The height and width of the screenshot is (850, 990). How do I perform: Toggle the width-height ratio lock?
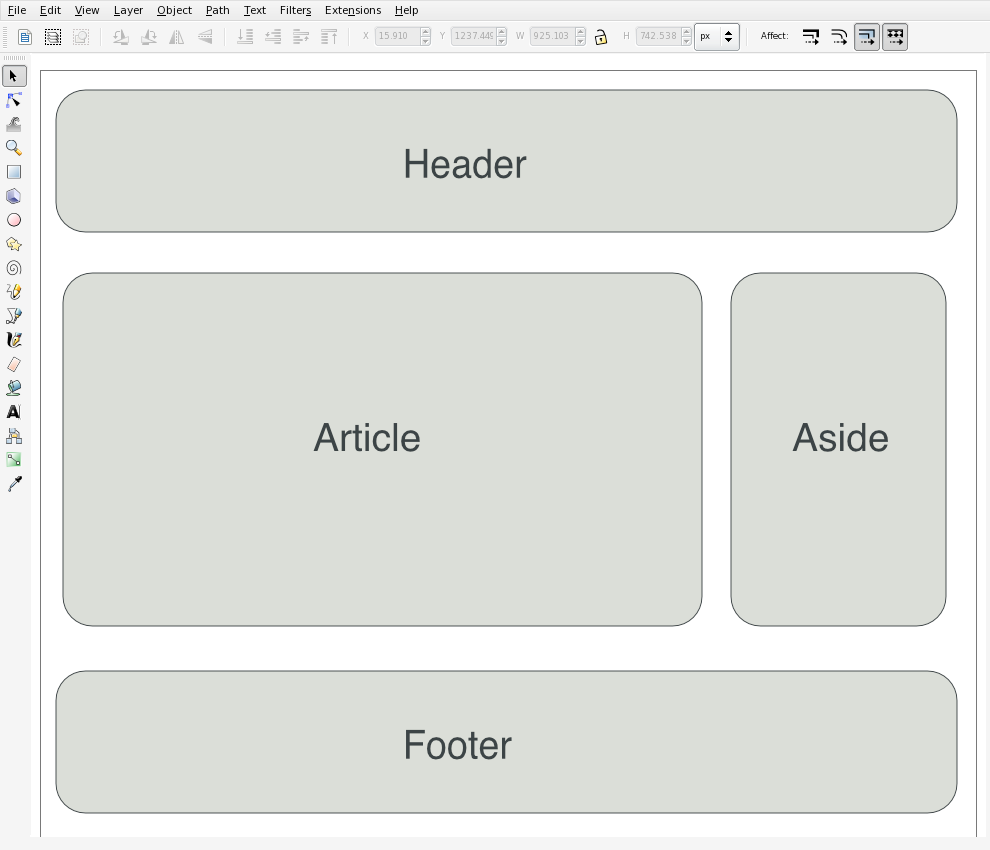tap(601, 36)
